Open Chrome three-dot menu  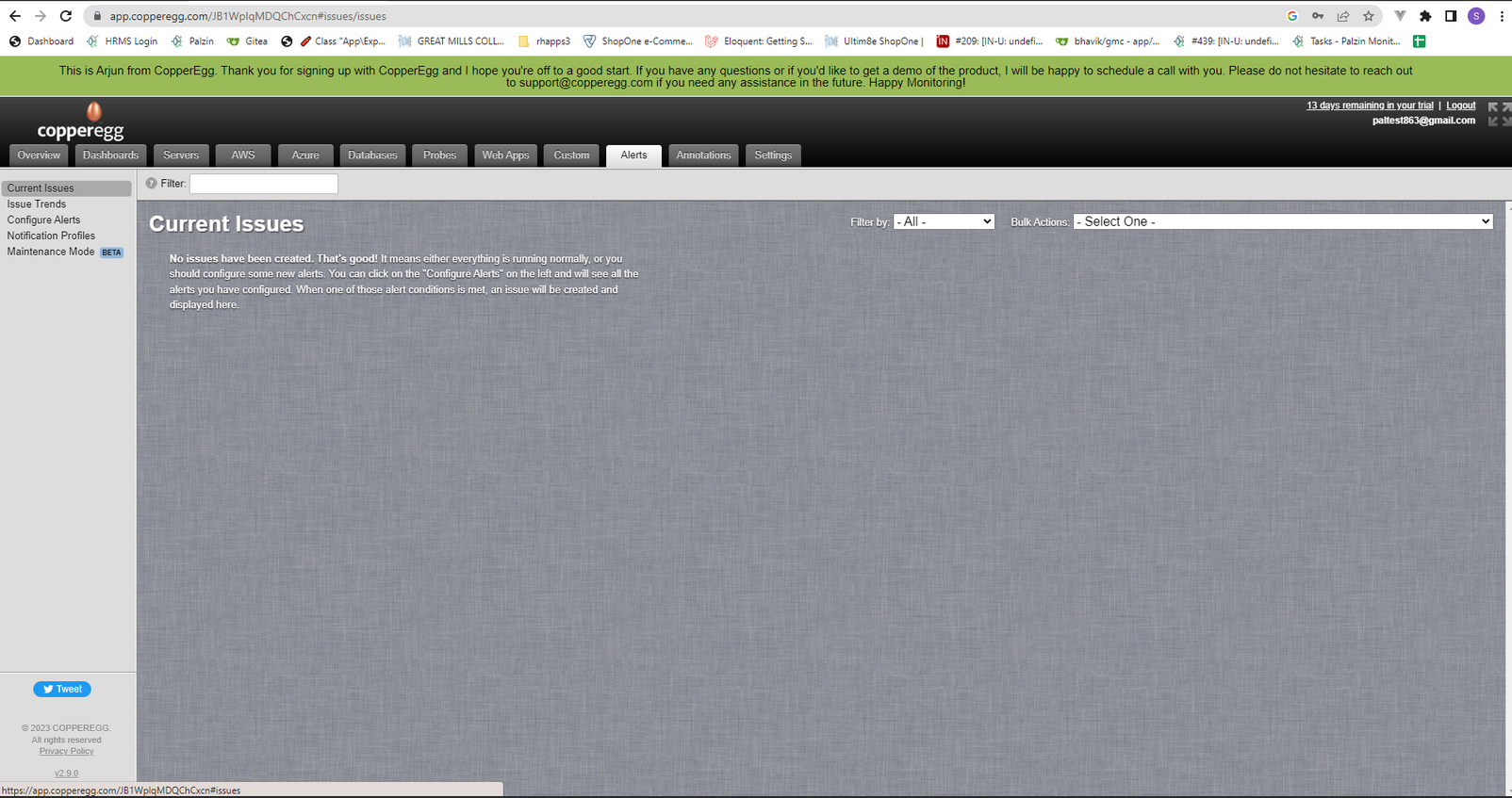click(1502, 16)
